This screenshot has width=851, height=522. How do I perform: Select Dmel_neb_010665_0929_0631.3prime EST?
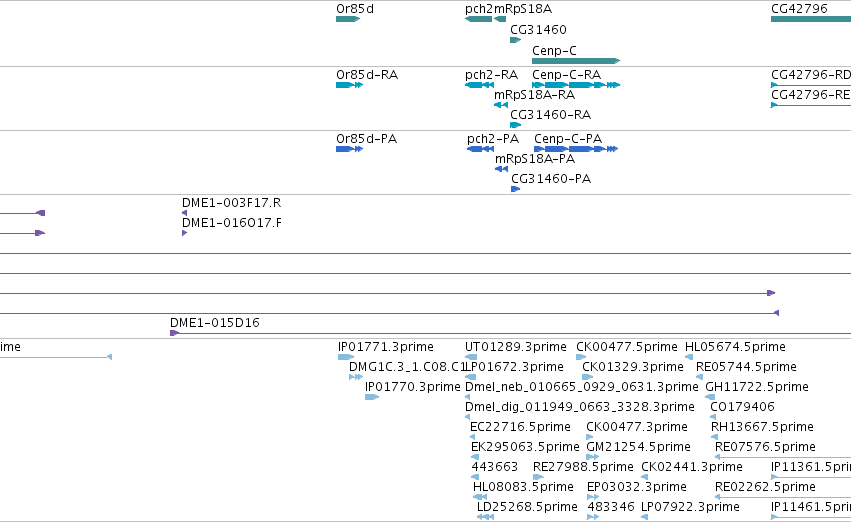467,397
